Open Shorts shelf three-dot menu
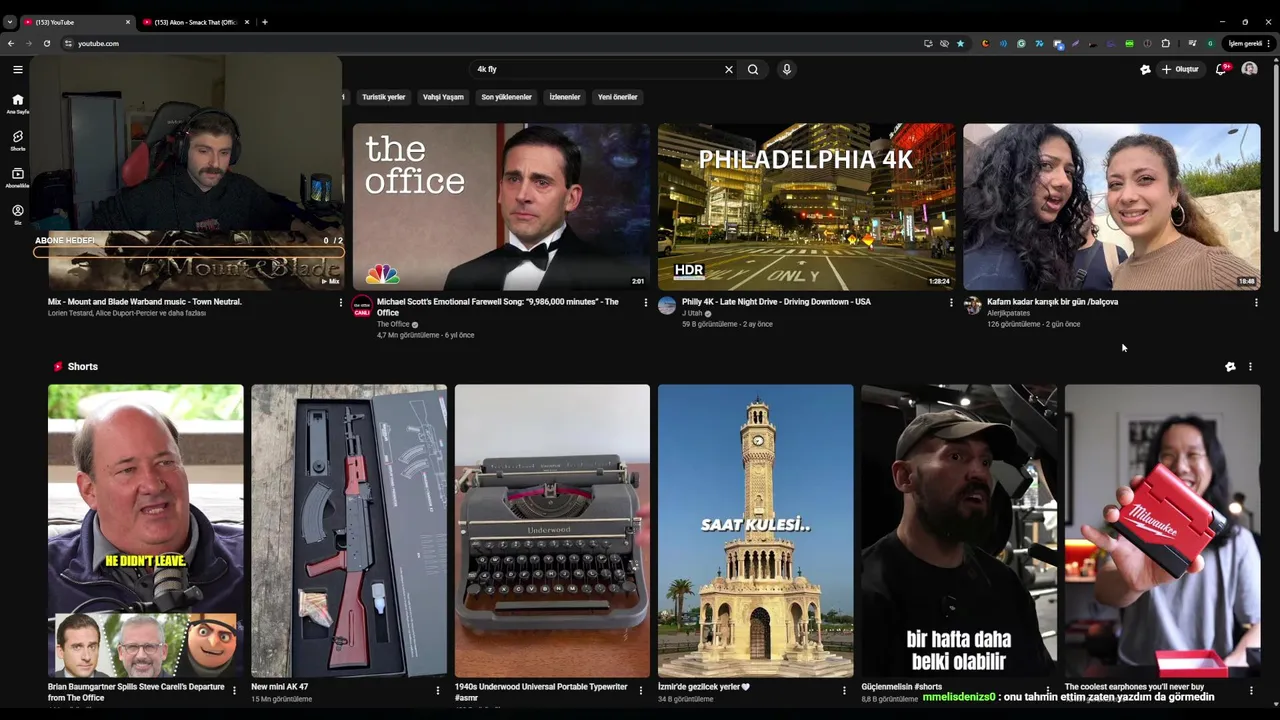Viewport: 1280px width, 720px height. click(1250, 367)
